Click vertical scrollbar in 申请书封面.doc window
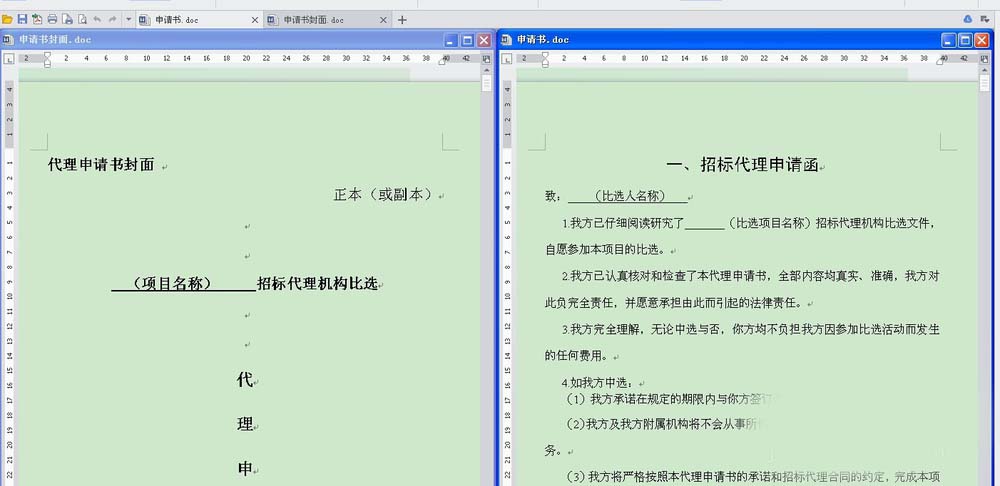 point(487,276)
